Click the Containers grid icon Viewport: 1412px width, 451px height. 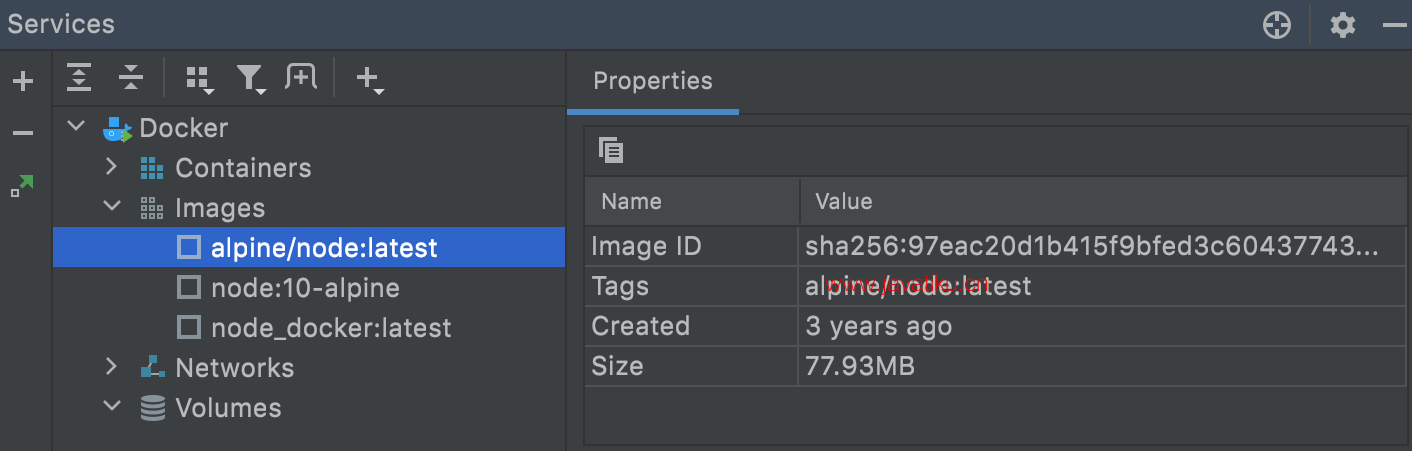pyautogui.click(x=151, y=168)
